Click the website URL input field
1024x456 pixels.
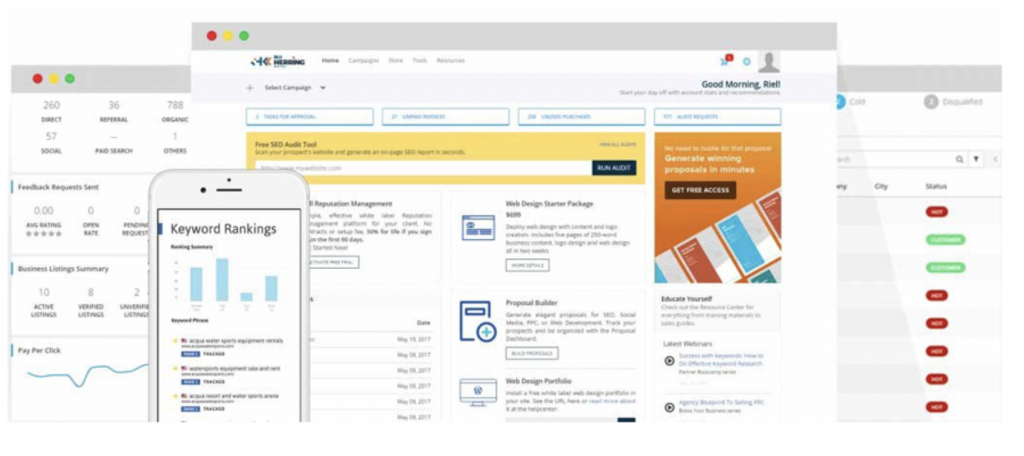pos(422,168)
